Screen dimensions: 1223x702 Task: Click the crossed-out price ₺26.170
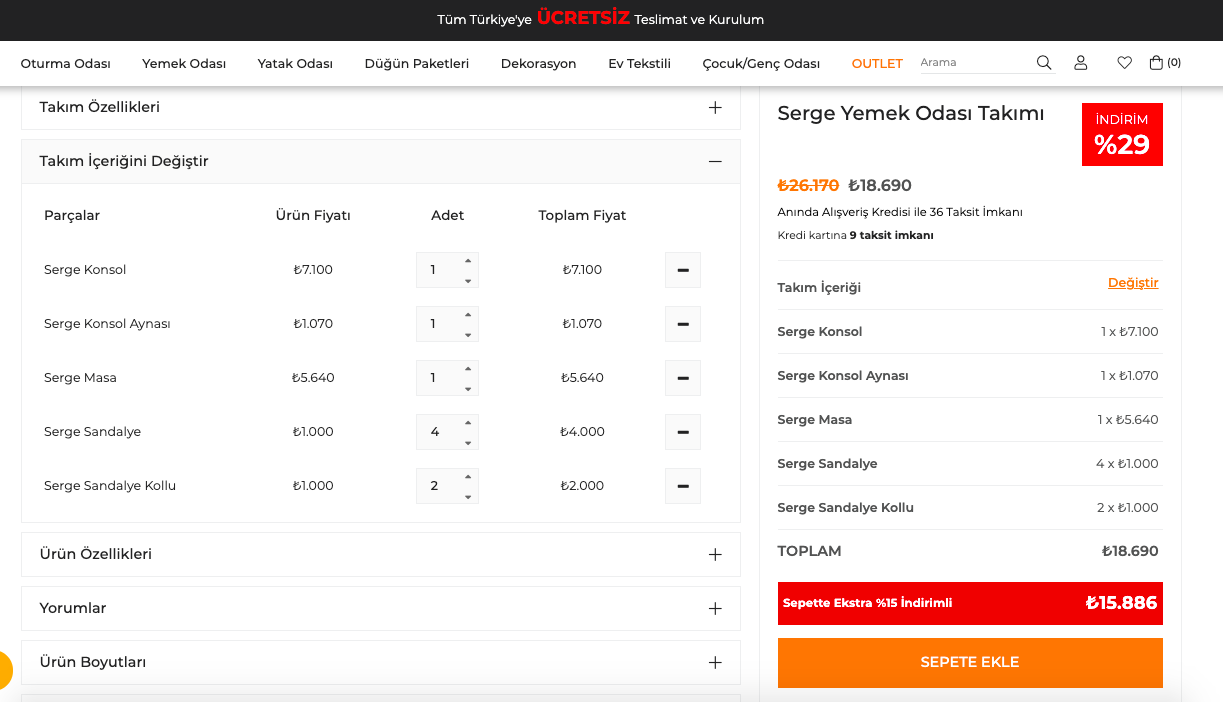pos(808,185)
